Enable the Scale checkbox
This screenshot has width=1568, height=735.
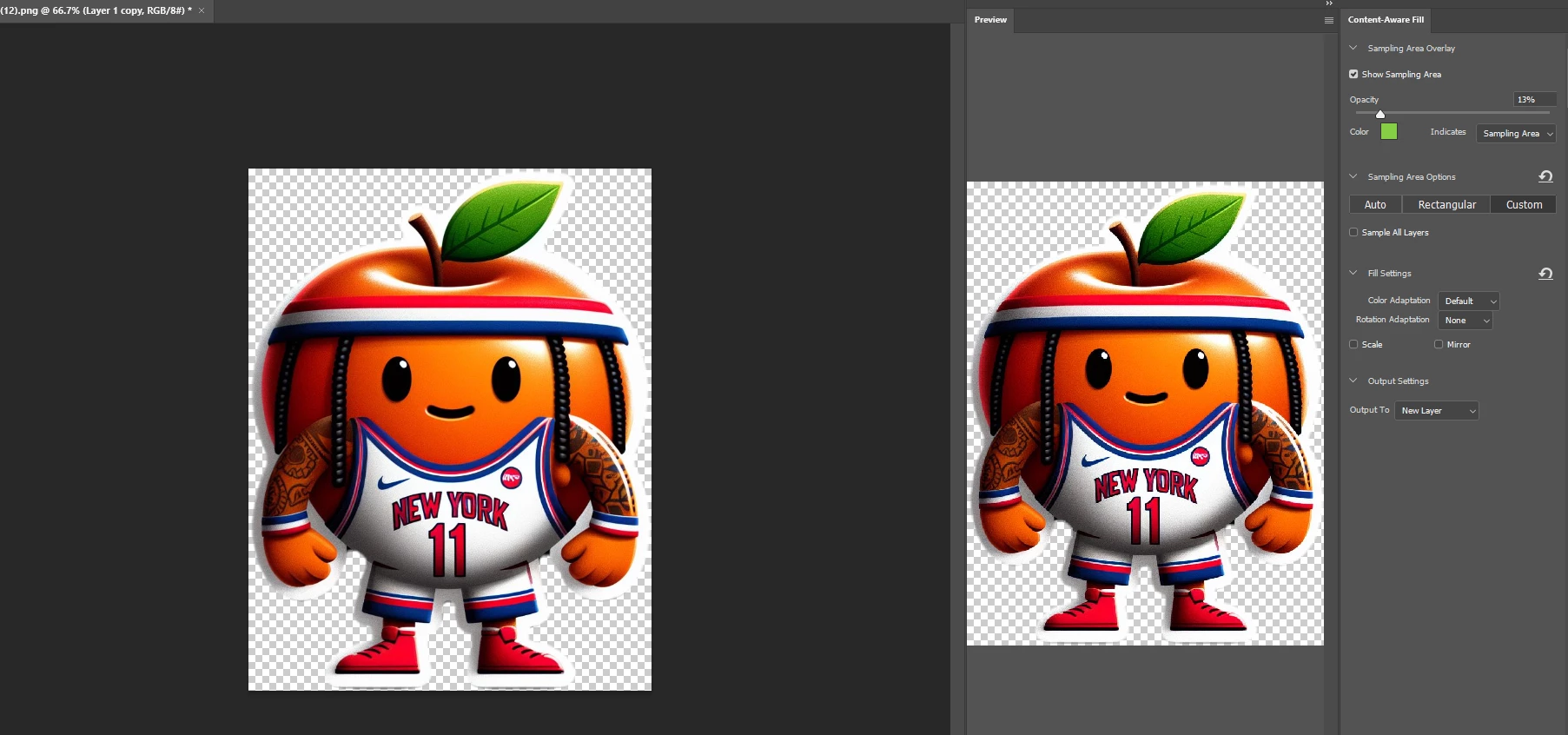(1353, 344)
